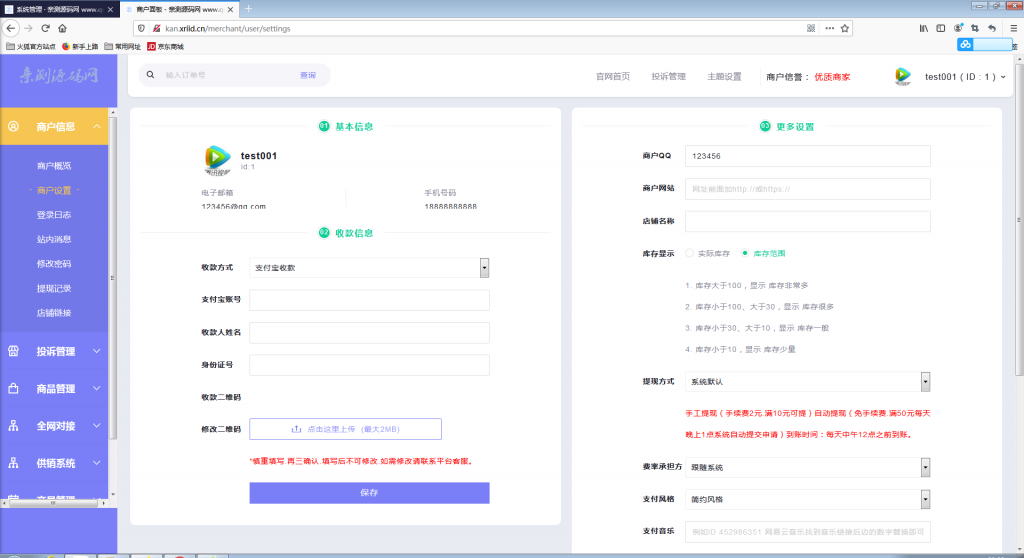Open 修改密码 in the sidebar menu
The height and width of the screenshot is (558, 1024).
pyautogui.click(x=54, y=264)
